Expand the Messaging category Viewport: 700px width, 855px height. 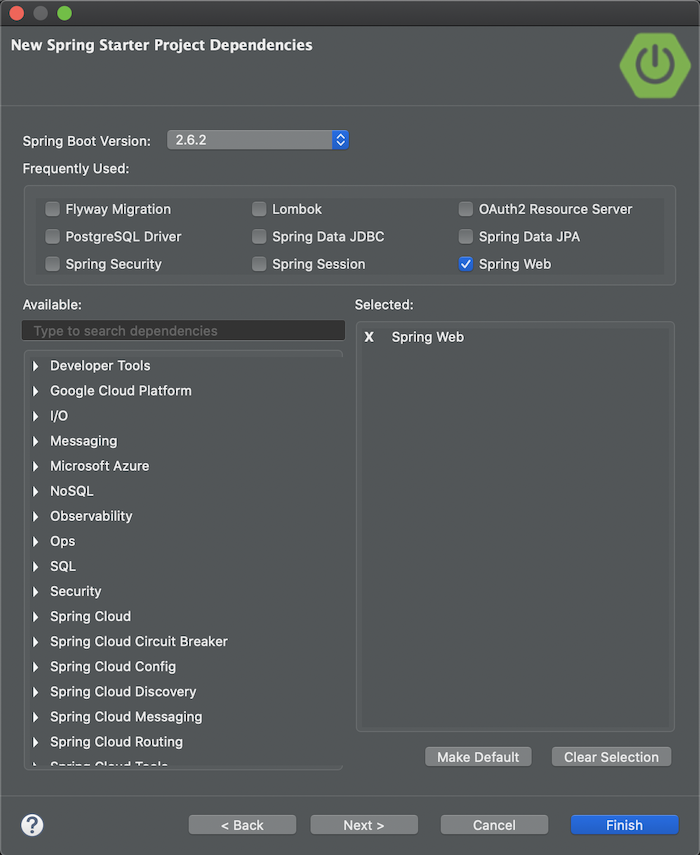tap(35, 441)
